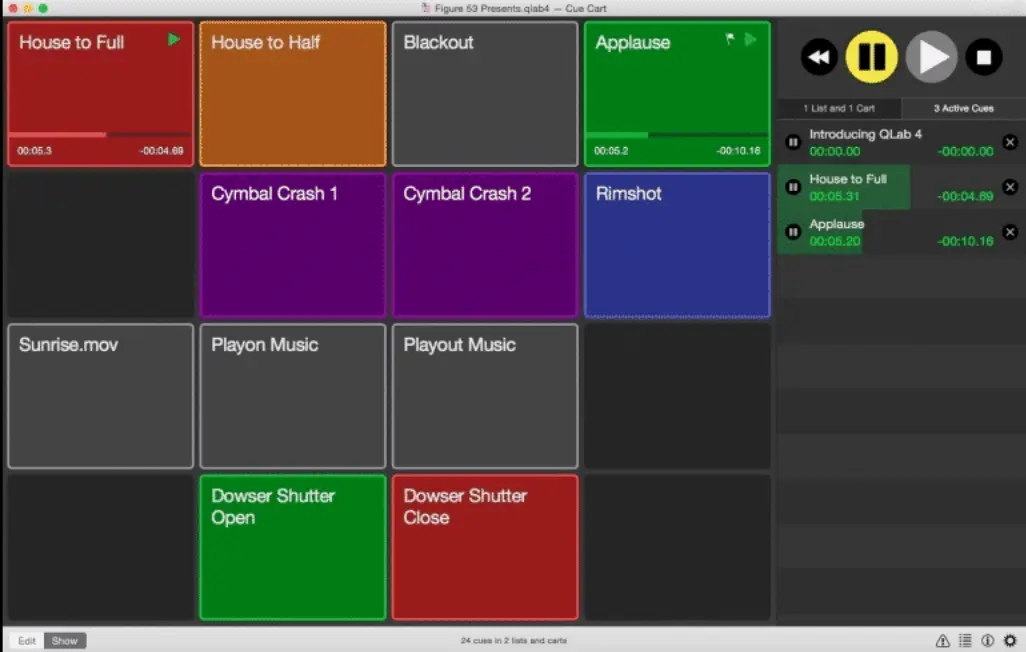The height and width of the screenshot is (652, 1026).
Task: Trigger the Dowser Shutter Close tile
Action: click(485, 547)
